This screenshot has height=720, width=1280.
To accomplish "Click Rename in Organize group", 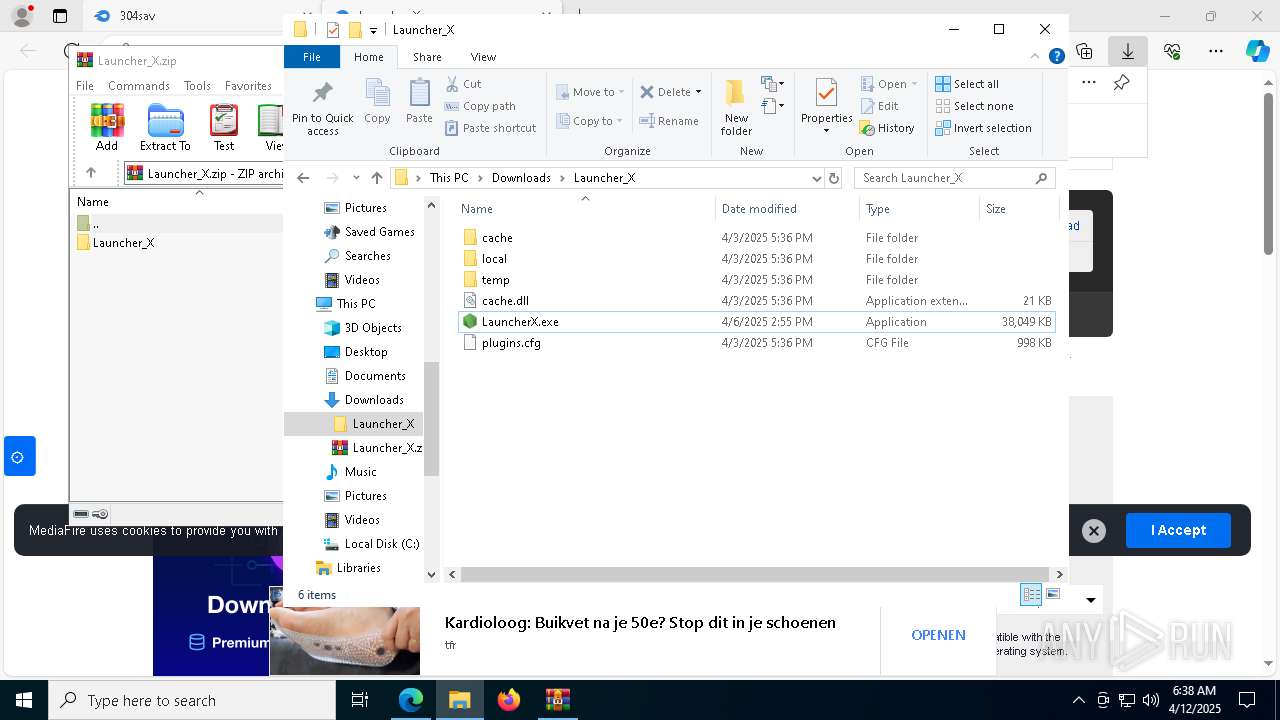I will point(669,121).
